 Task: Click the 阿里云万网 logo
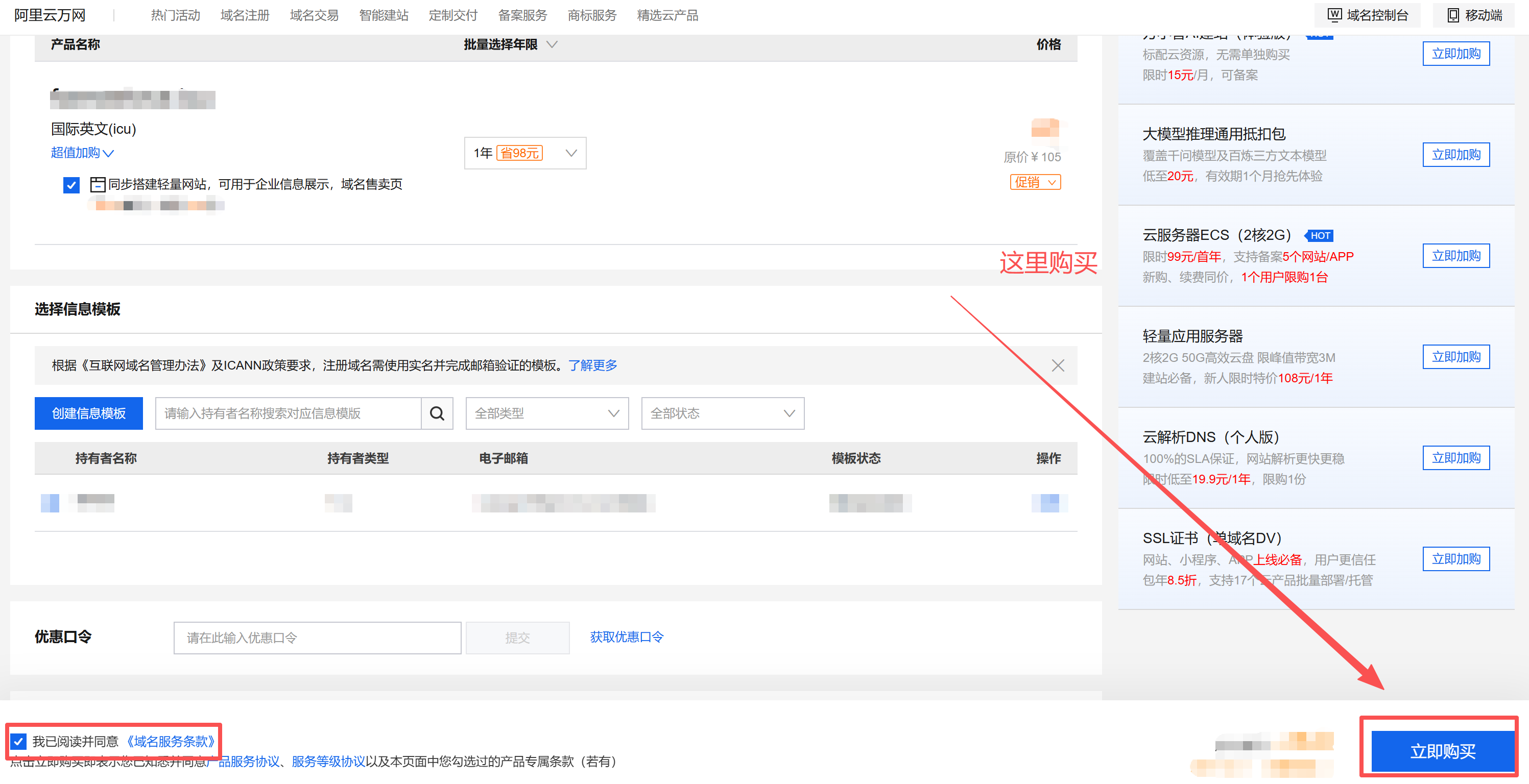point(50,15)
